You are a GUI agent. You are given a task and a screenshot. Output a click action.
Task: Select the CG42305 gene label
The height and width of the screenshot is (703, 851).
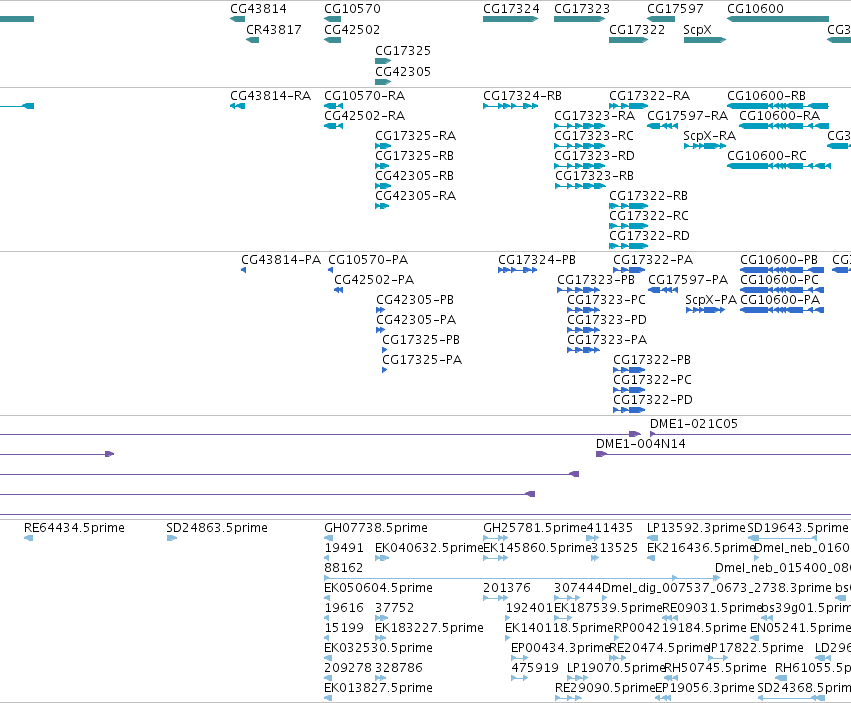pos(403,72)
